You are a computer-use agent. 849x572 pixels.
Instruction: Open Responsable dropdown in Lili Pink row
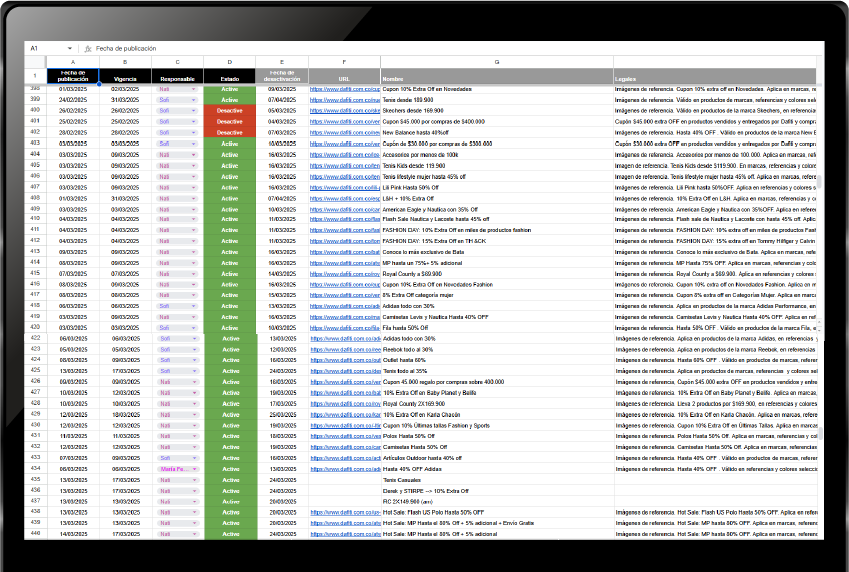point(193,187)
